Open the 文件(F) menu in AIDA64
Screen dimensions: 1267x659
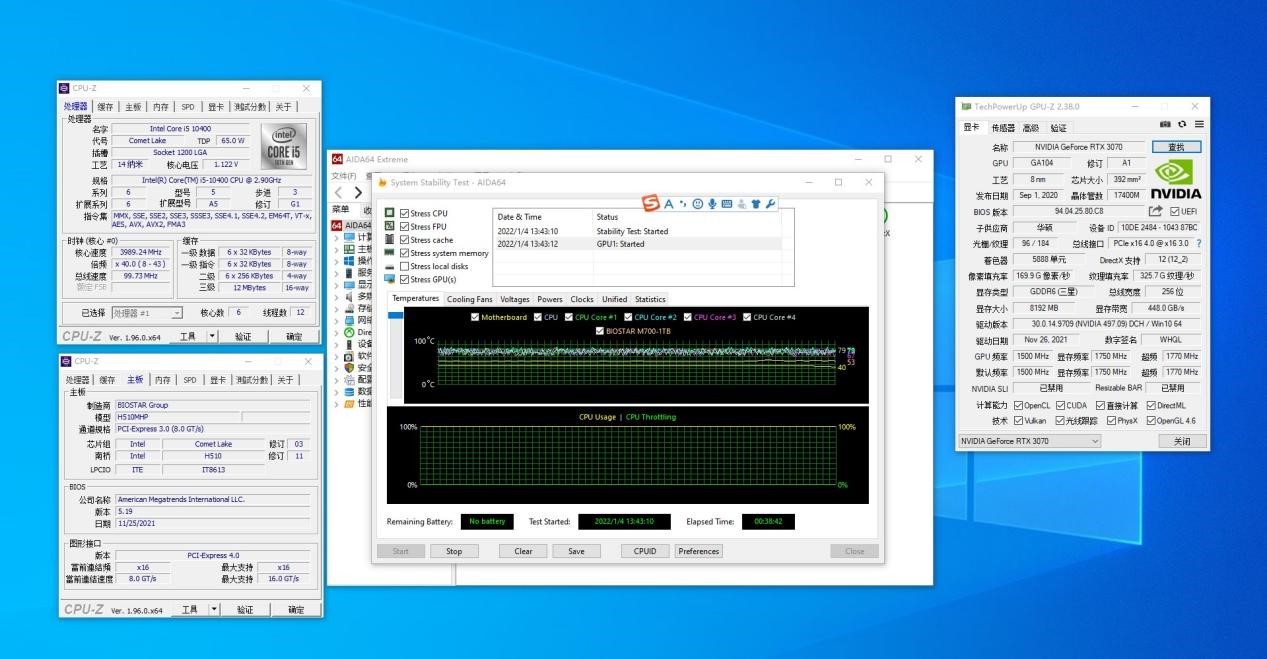344,176
